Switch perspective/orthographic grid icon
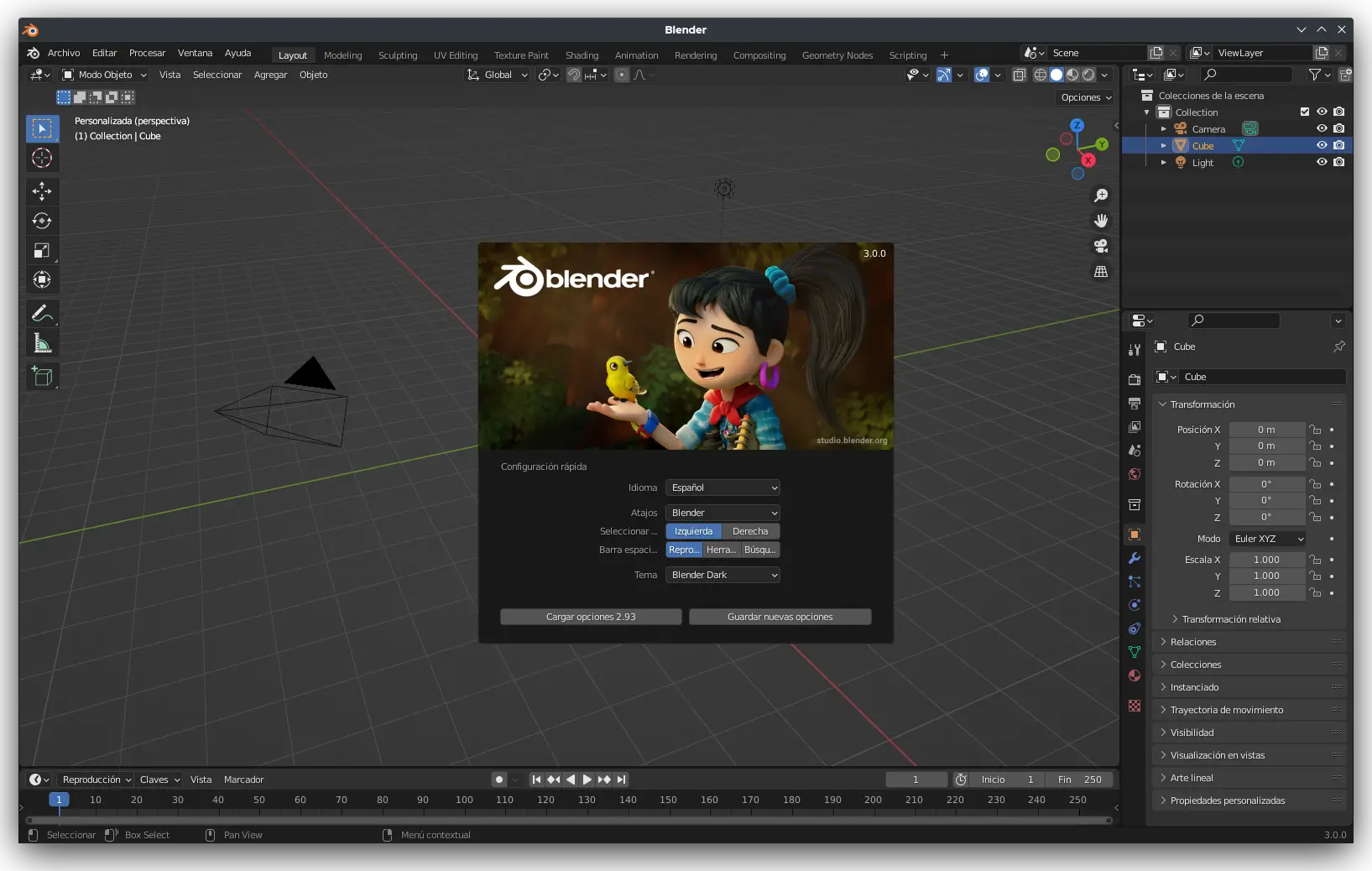Image resolution: width=1372 pixels, height=871 pixels. [x=1101, y=272]
